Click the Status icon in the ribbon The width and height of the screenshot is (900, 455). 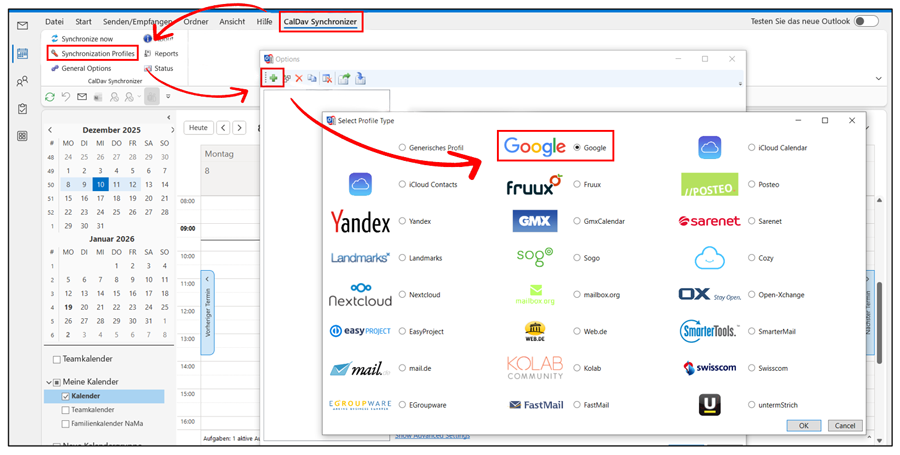tap(149, 69)
